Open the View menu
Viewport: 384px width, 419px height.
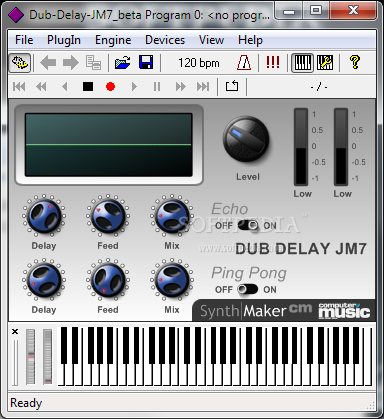tap(211, 40)
